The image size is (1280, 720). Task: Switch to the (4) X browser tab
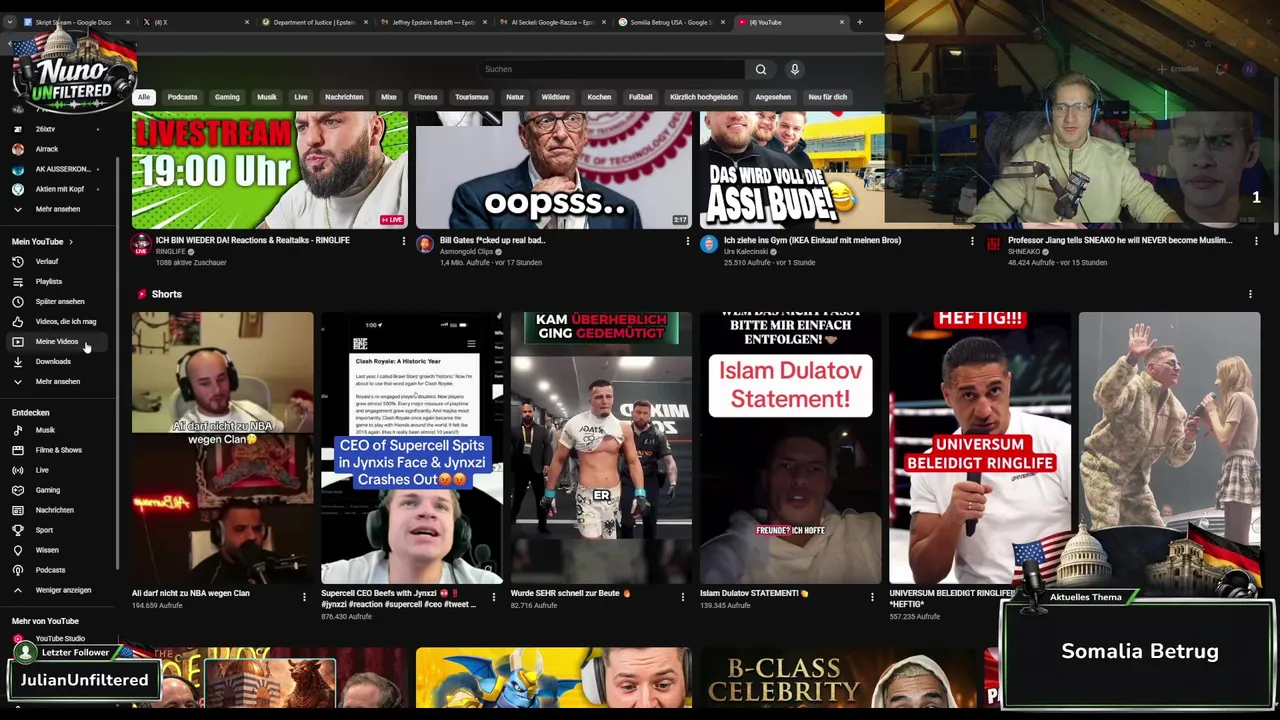[195, 22]
